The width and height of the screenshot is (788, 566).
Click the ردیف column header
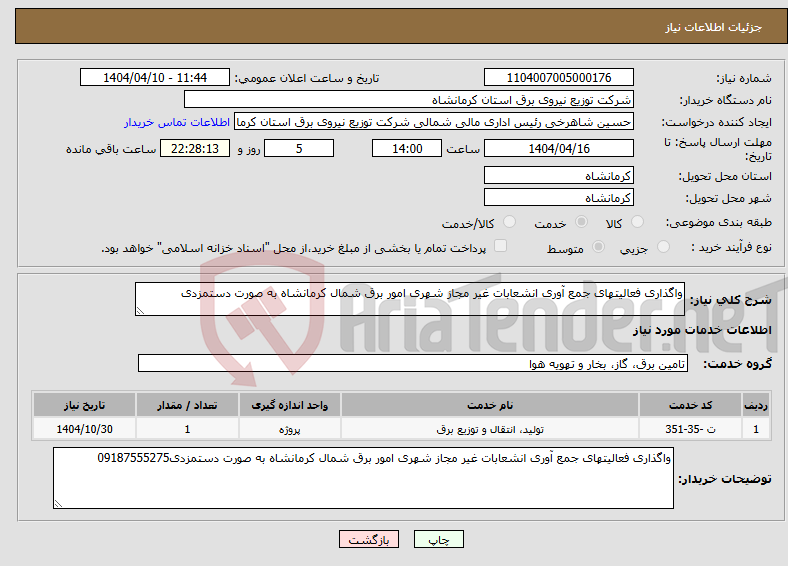tap(756, 405)
